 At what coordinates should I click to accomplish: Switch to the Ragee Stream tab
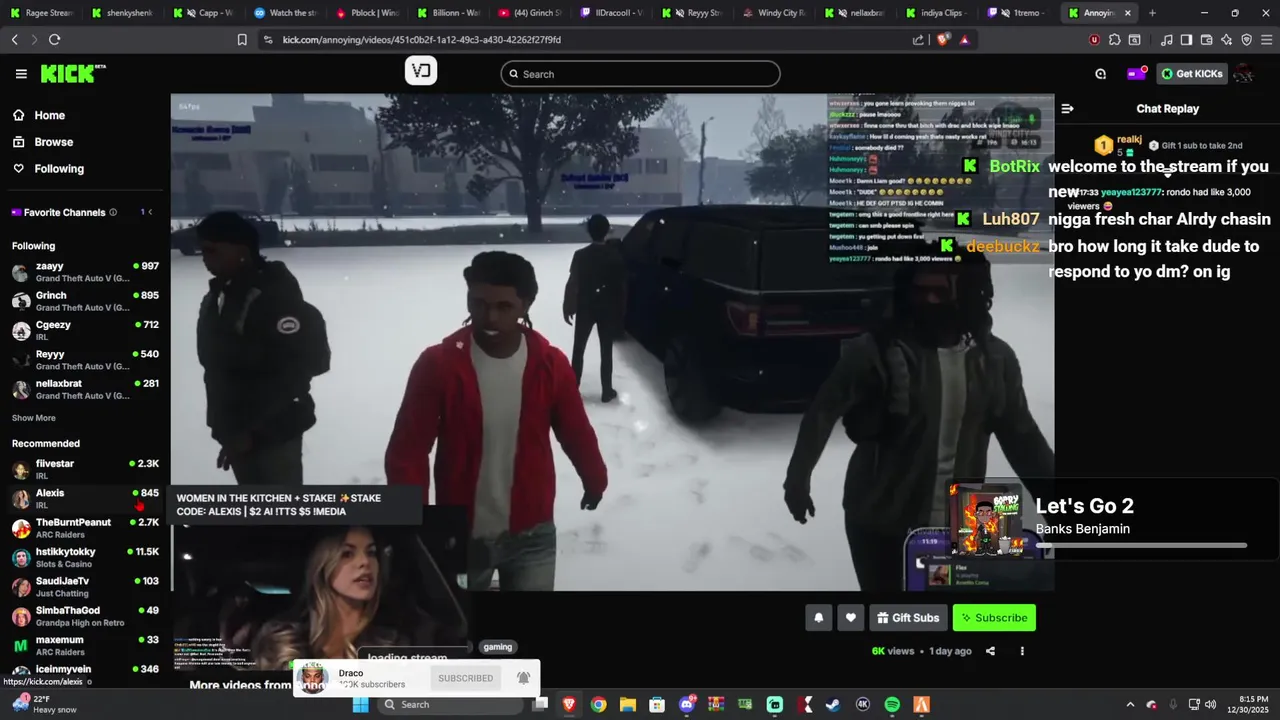pos(41,13)
